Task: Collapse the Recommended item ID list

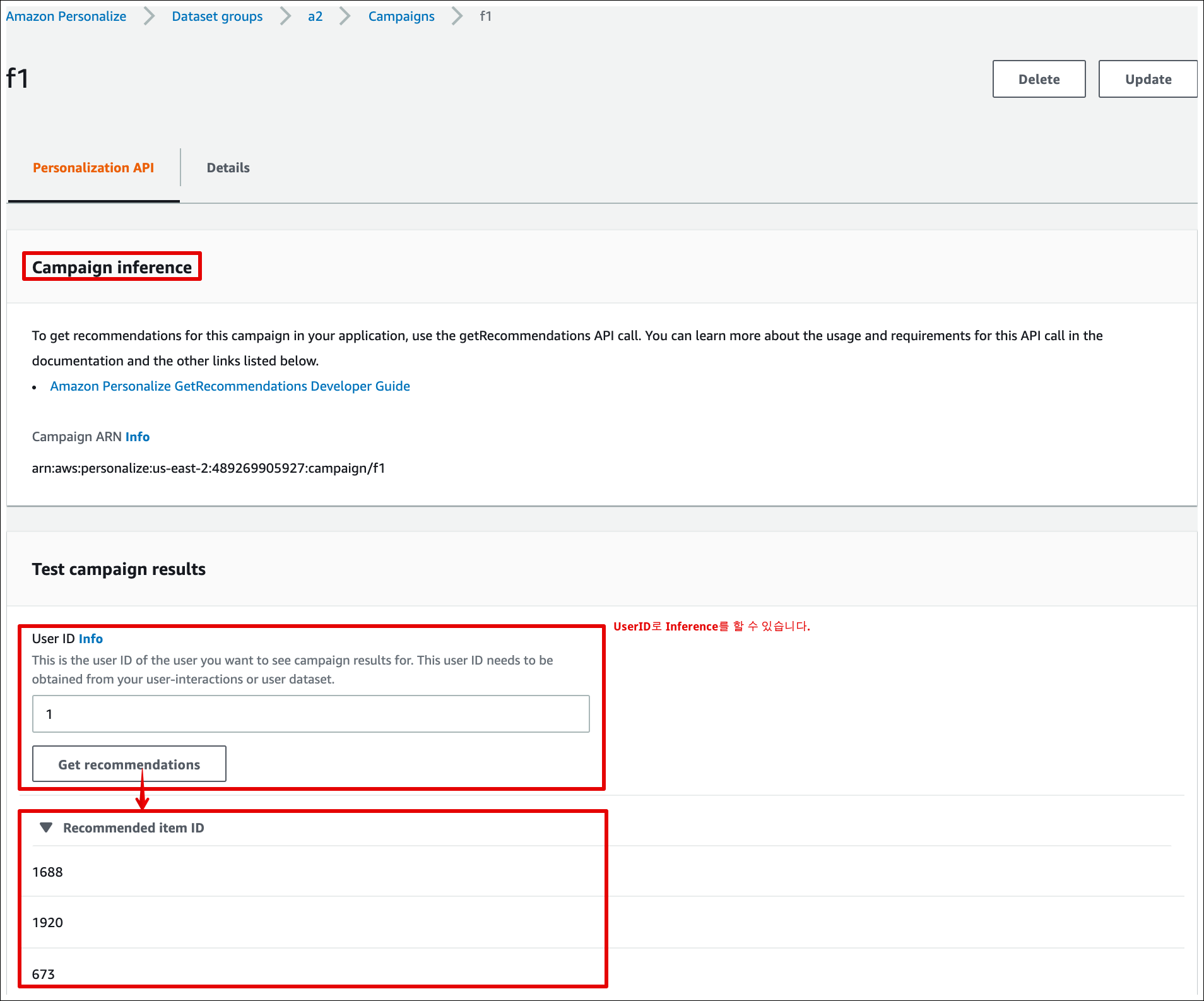Action: pos(46,827)
